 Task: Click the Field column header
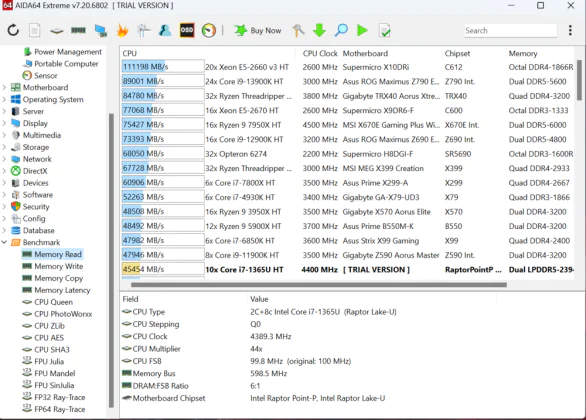click(130, 299)
